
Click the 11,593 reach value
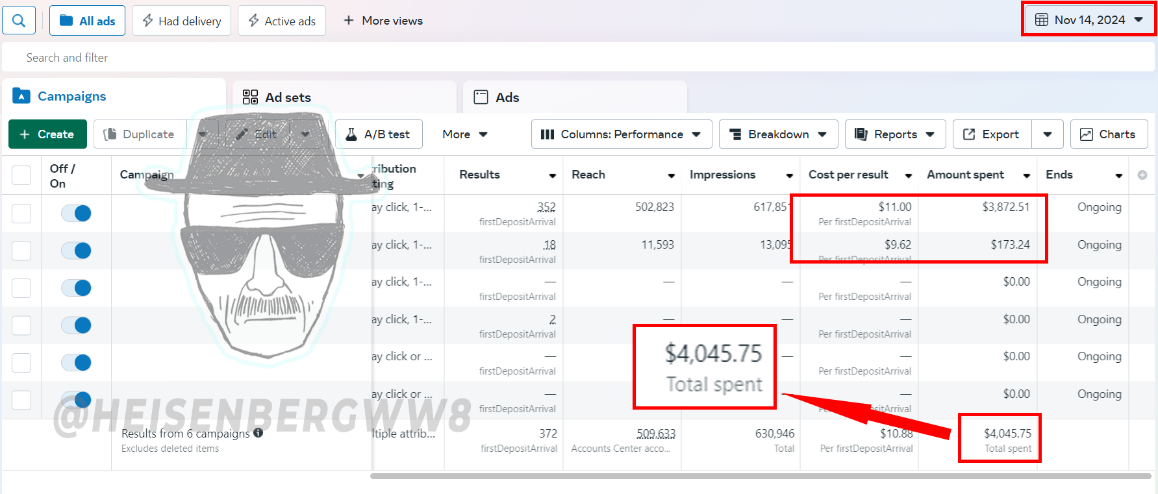click(657, 244)
